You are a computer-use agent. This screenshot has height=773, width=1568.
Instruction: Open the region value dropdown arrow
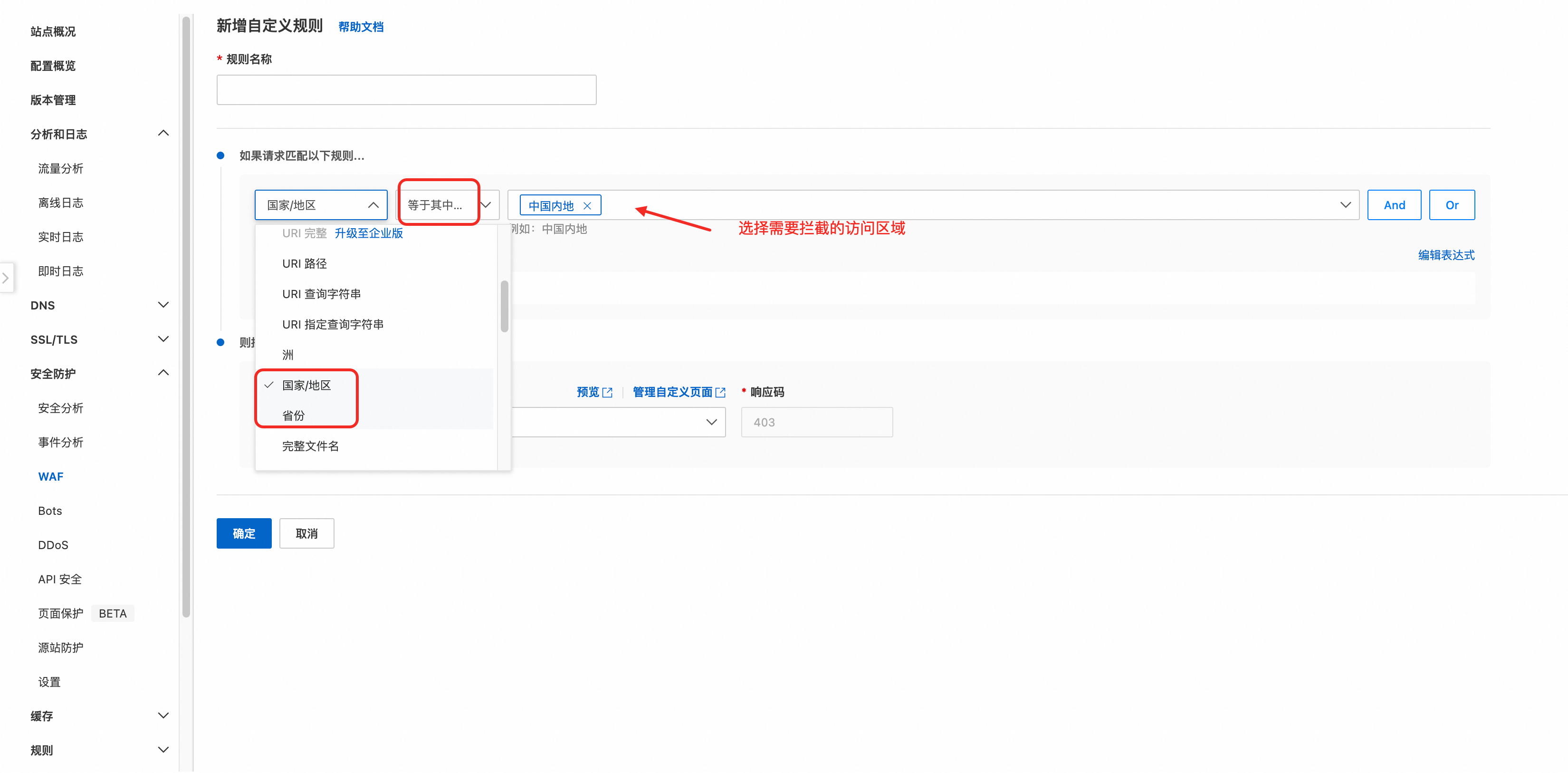[x=1345, y=205]
